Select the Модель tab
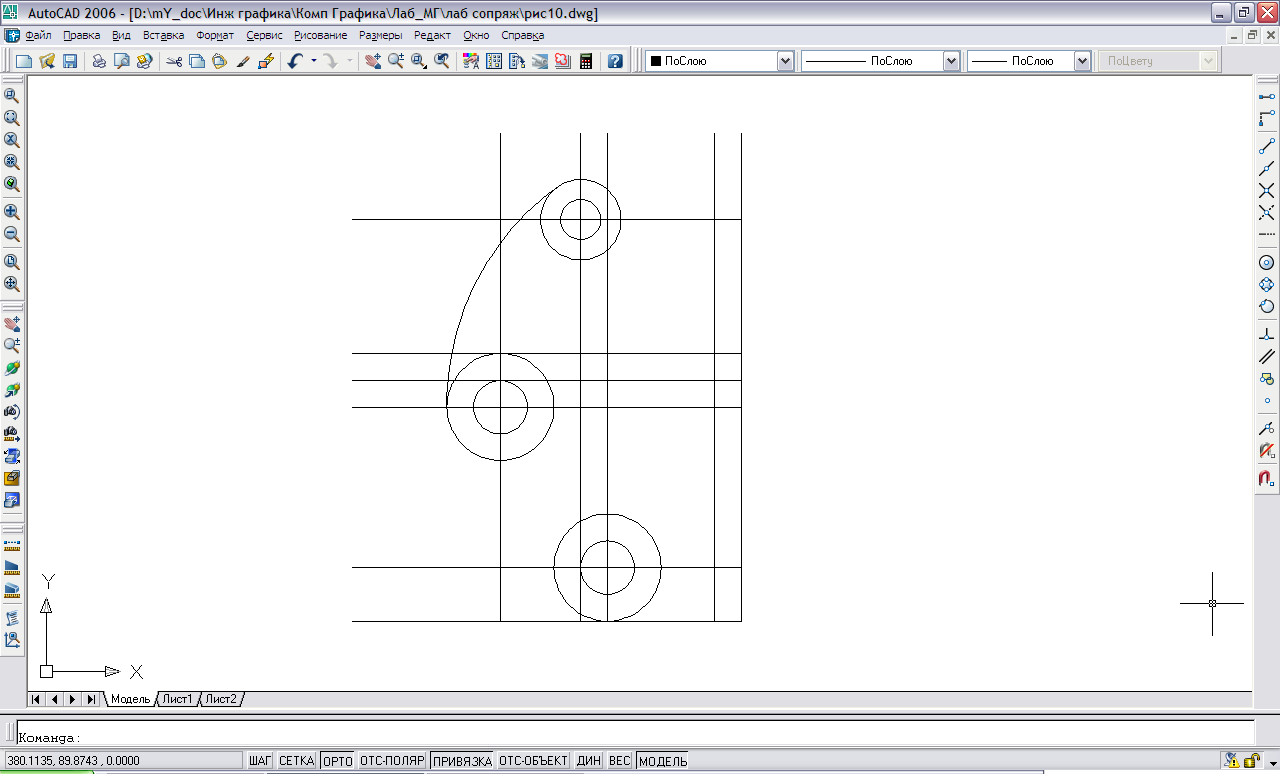 click(130, 699)
